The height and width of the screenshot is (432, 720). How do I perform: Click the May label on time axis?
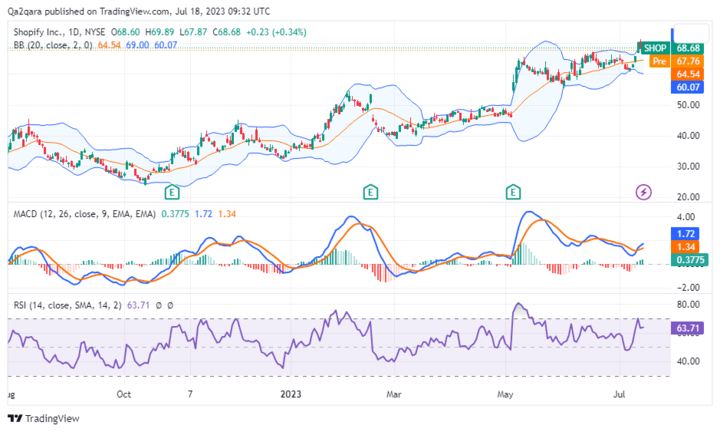pos(505,394)
